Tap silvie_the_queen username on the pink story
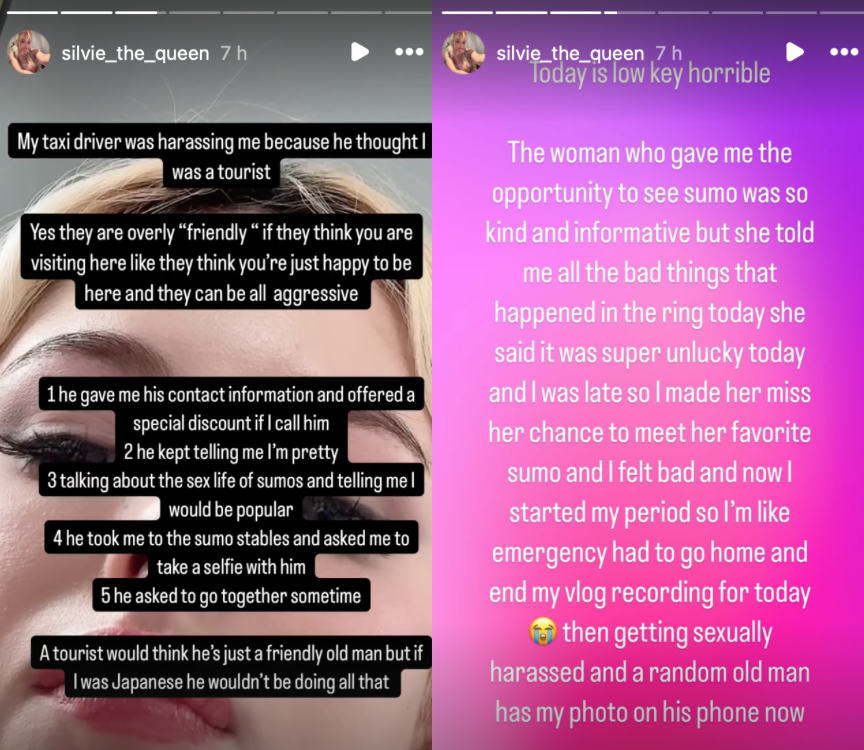864x750 pixels. pos(570,53)
